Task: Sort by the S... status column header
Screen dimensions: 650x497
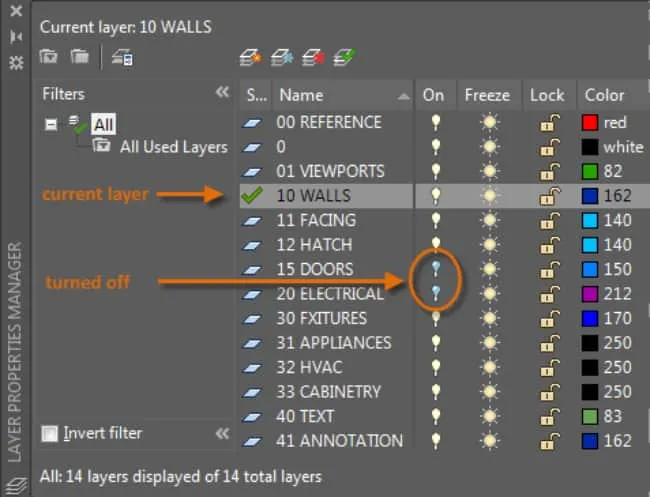Action: [256, 95]
